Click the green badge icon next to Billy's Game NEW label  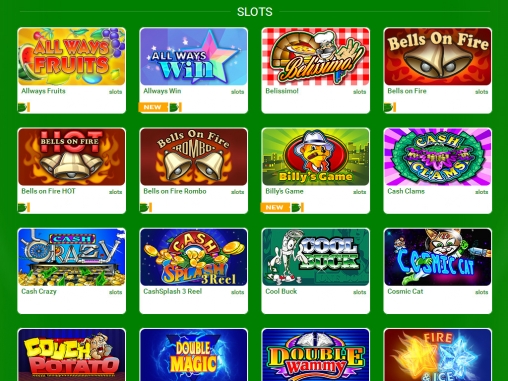pyautogui.click(x=297, y=207)
